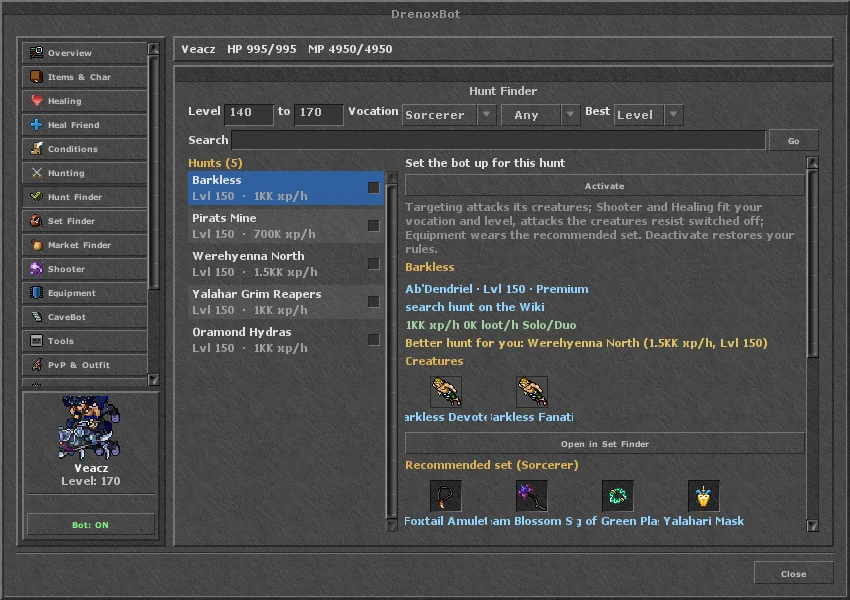Click the Hunt Finder green icon
Viewport: 850px width, 600px height.
tap(36, 196)
